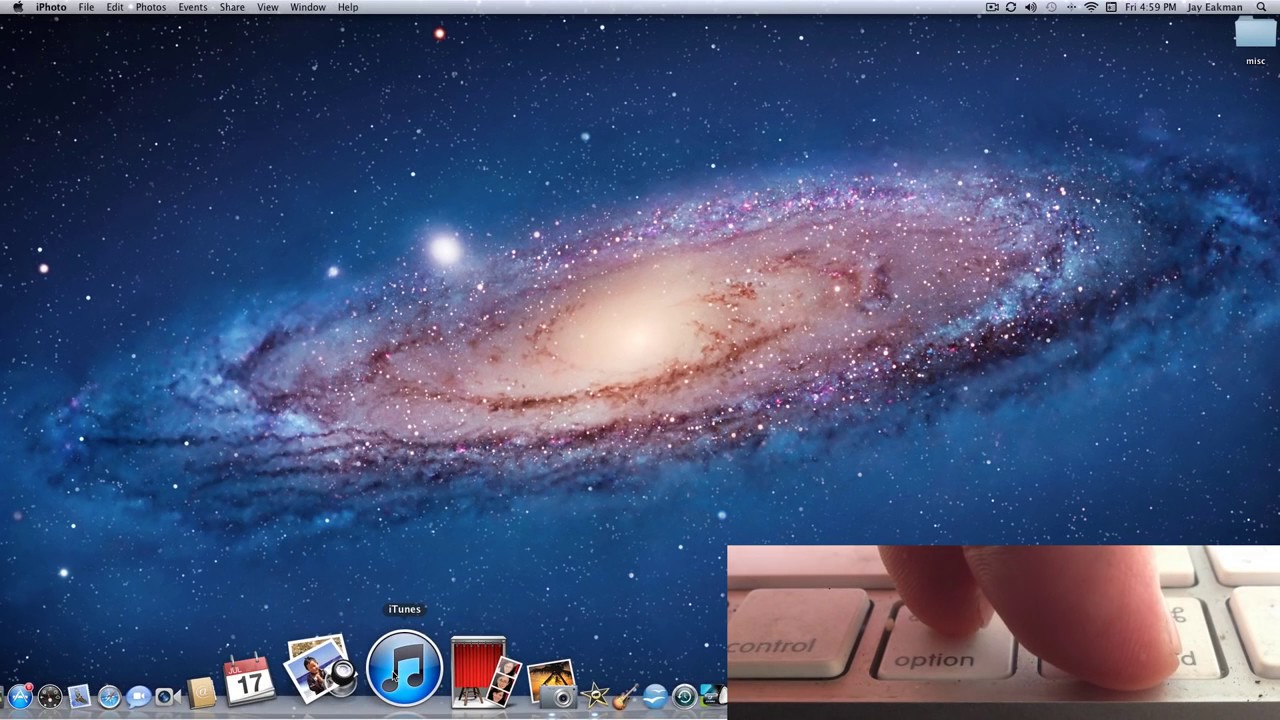Viewport: 1280px width, 720px height.
Task: Open the Apple menu
Action: point(17,7)
